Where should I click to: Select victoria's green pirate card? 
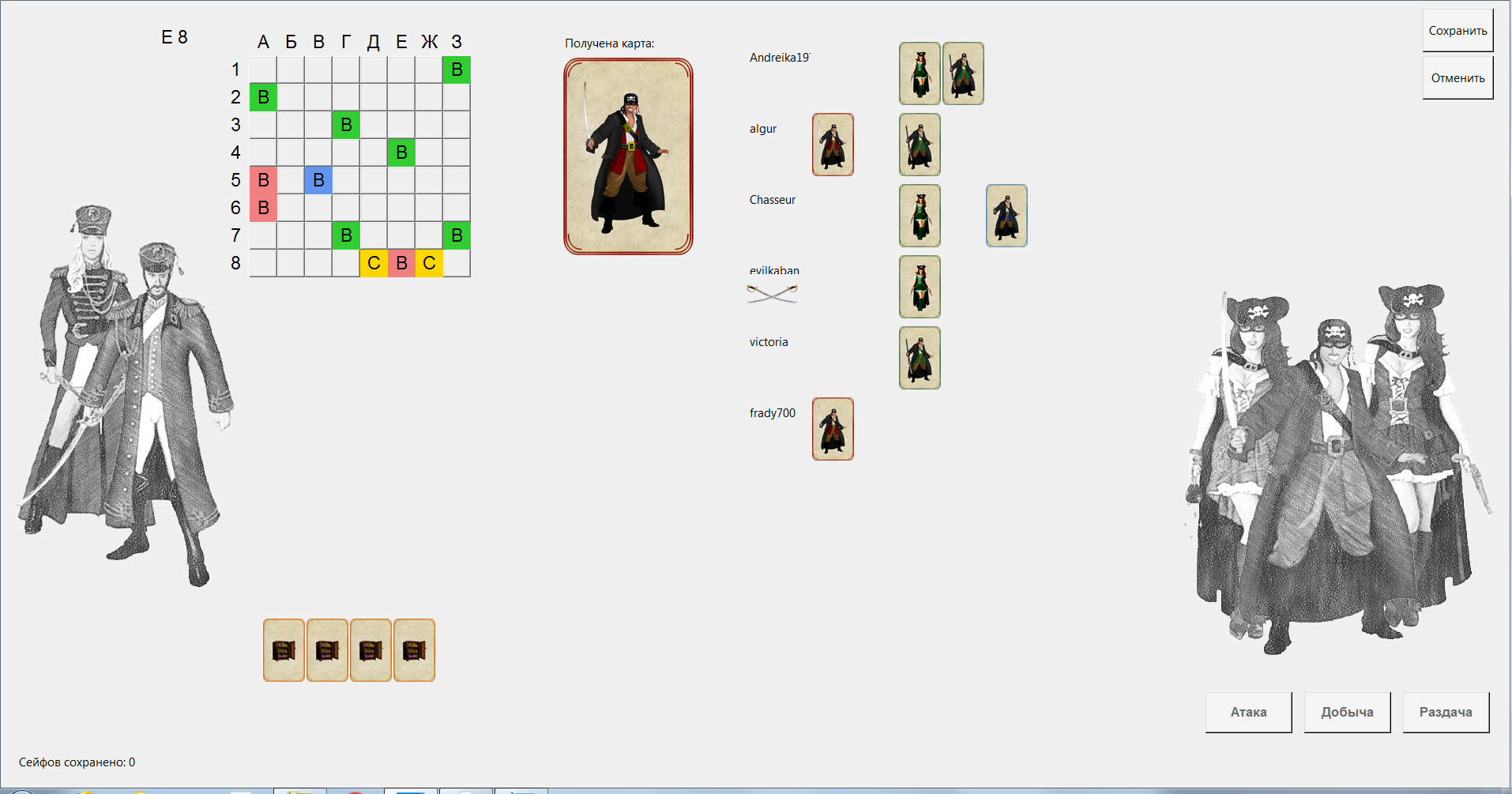(920, 358)
